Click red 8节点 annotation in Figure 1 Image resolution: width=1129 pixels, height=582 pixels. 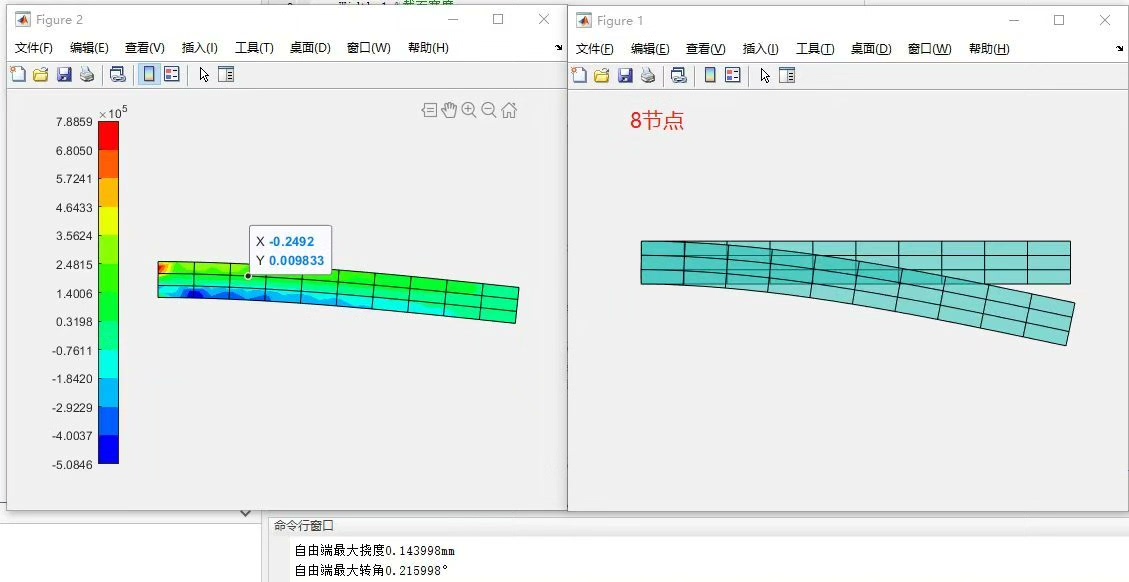[x=657, y=120]
